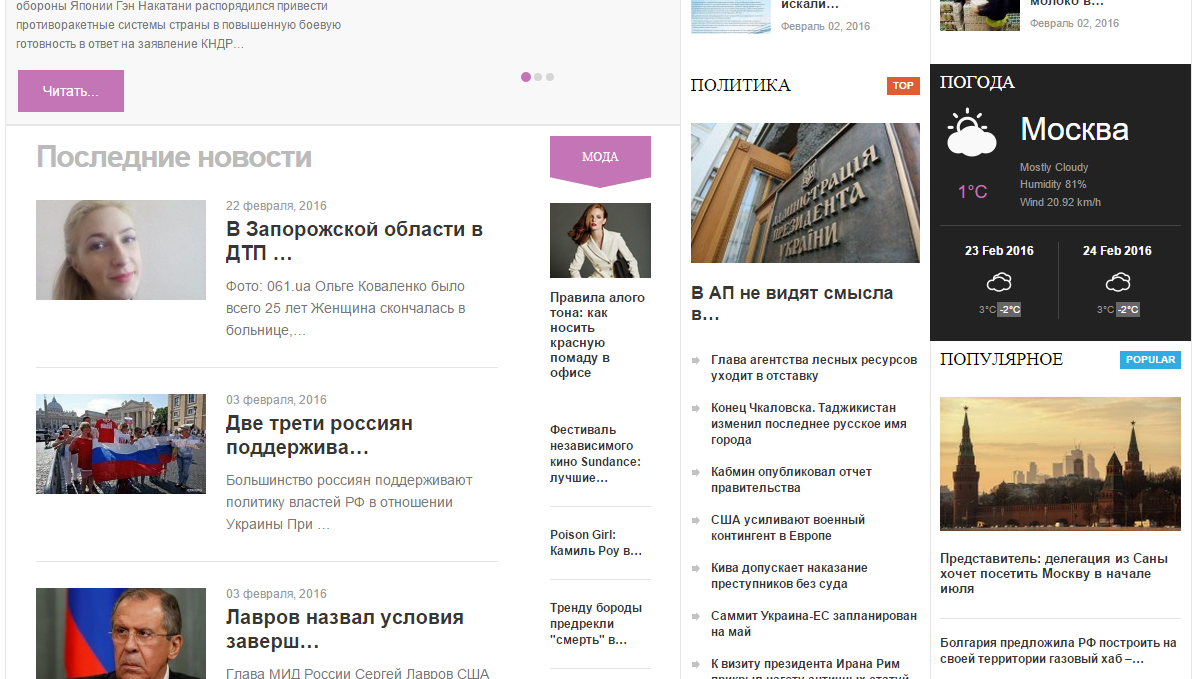Image resolution: width=1197 pixels, height=679 pixels.
Task: Open headline В Запорожской области в ДТП
Action: 354,241
